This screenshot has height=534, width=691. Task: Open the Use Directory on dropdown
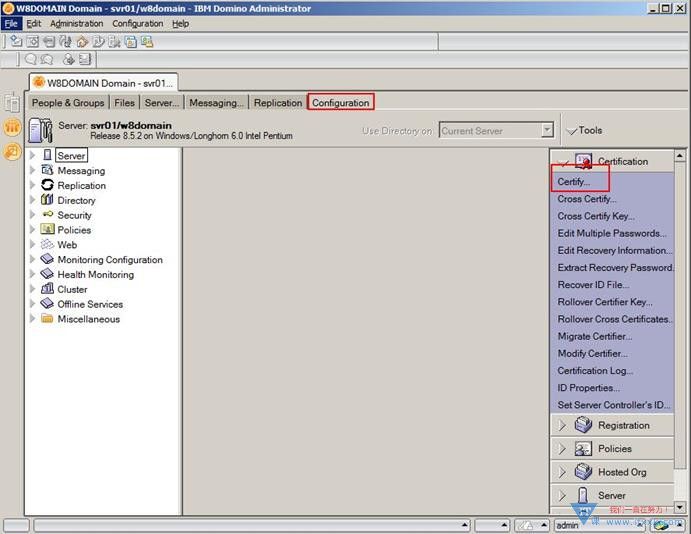click(x=547, y=130)
